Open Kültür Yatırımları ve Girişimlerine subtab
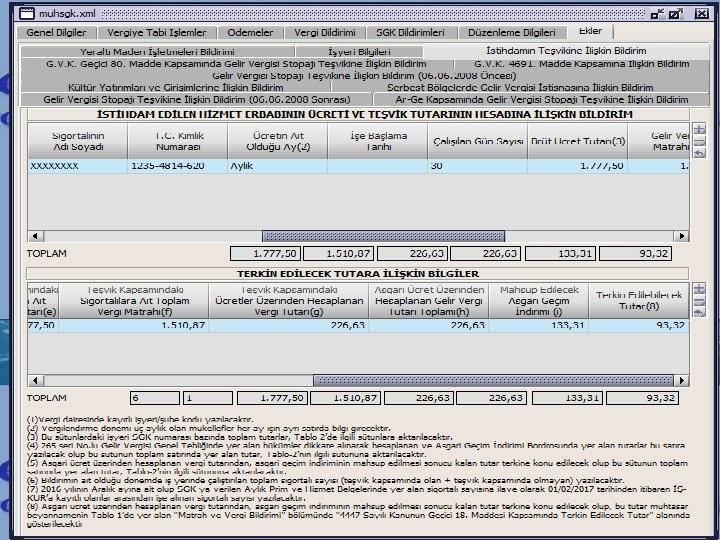Image resolution: width=720 pixels, height=540 pixels. 176,87
